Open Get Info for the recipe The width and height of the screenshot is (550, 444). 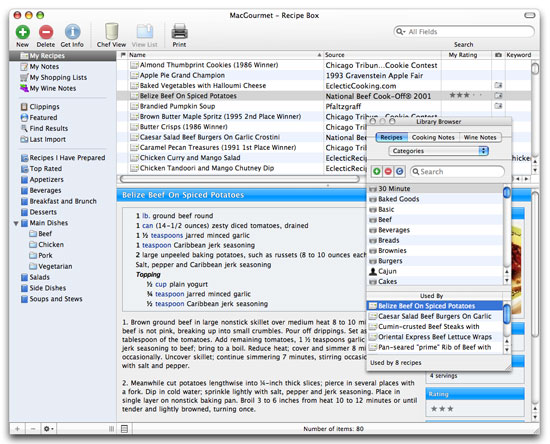tap(72, 32)
